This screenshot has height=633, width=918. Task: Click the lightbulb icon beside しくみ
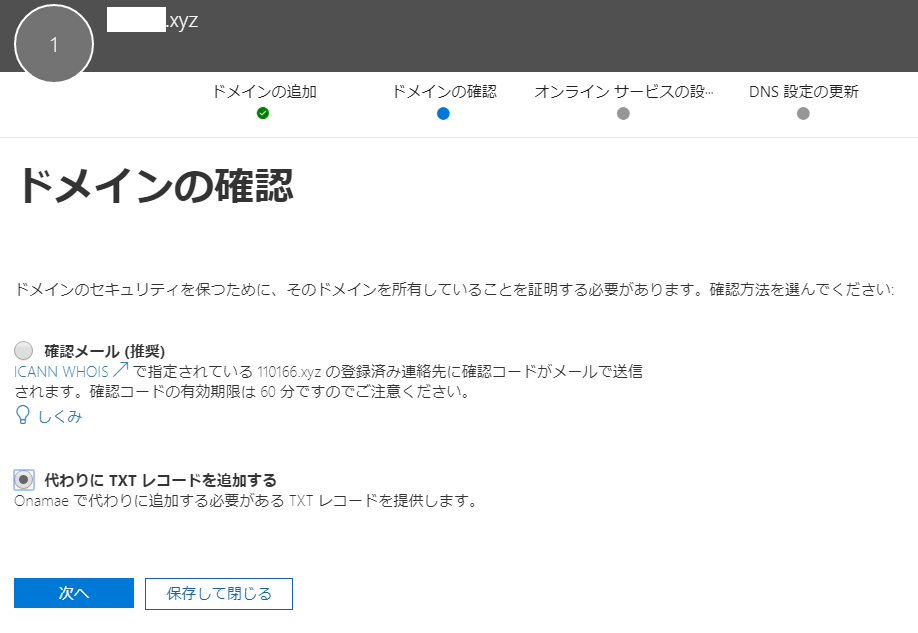point(22,415)
